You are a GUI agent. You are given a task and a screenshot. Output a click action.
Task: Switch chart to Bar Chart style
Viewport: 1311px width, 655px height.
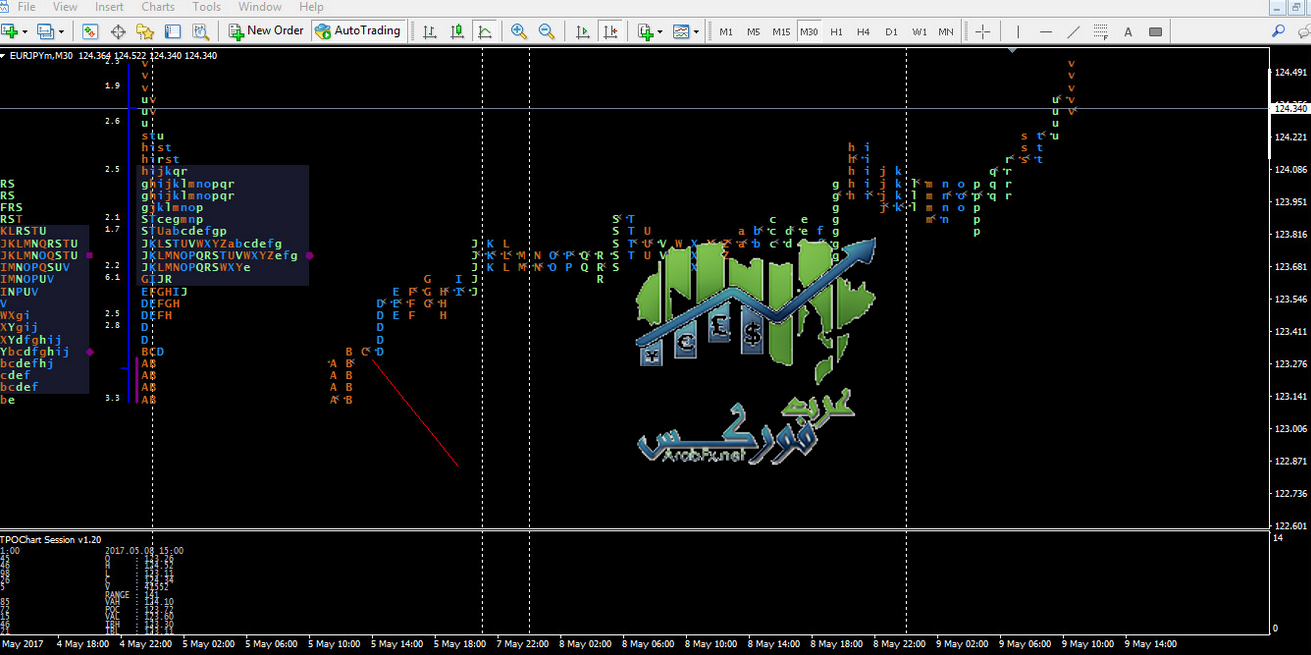(430, 31)
